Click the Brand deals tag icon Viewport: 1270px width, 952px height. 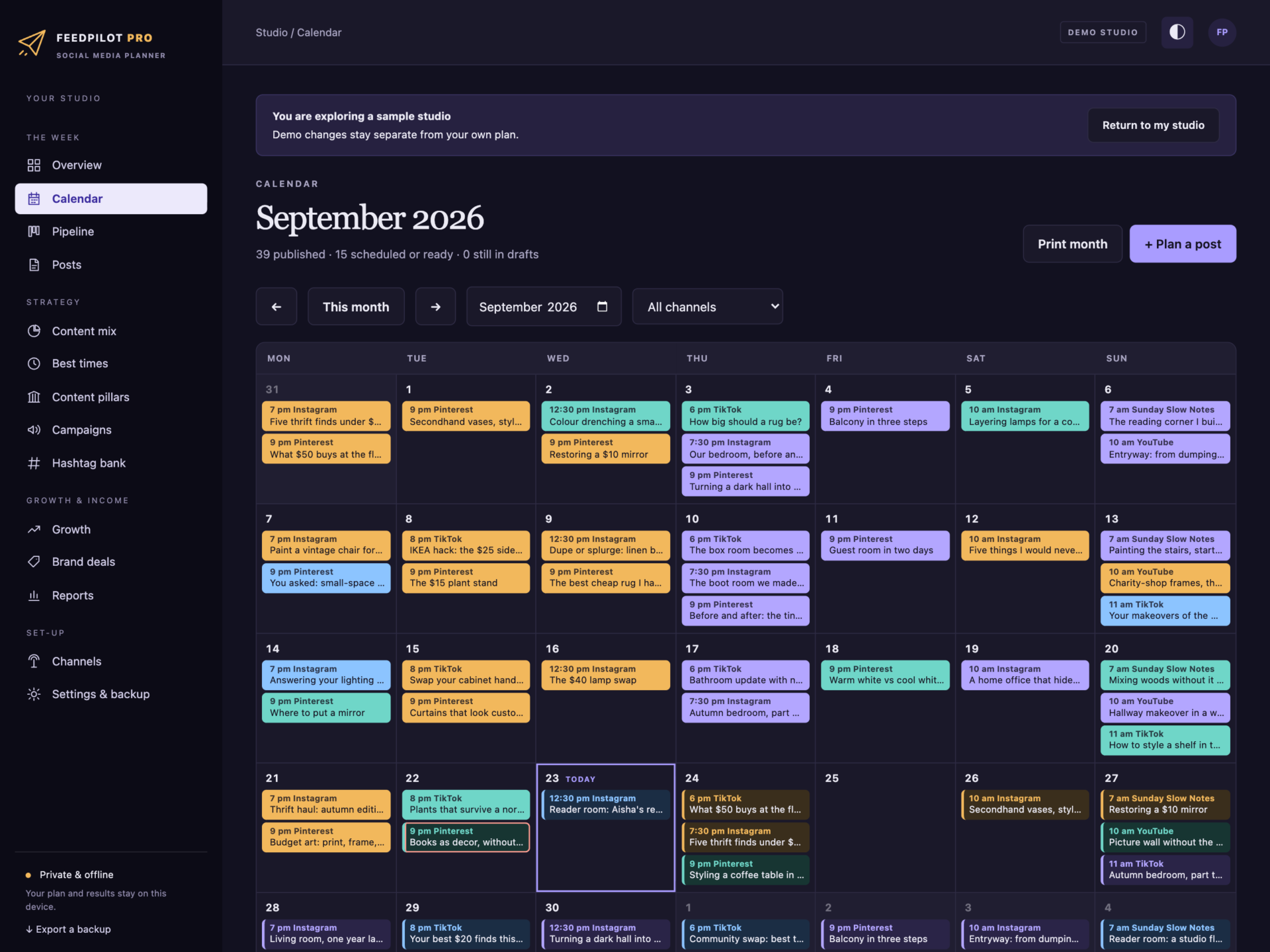(34, 562)
